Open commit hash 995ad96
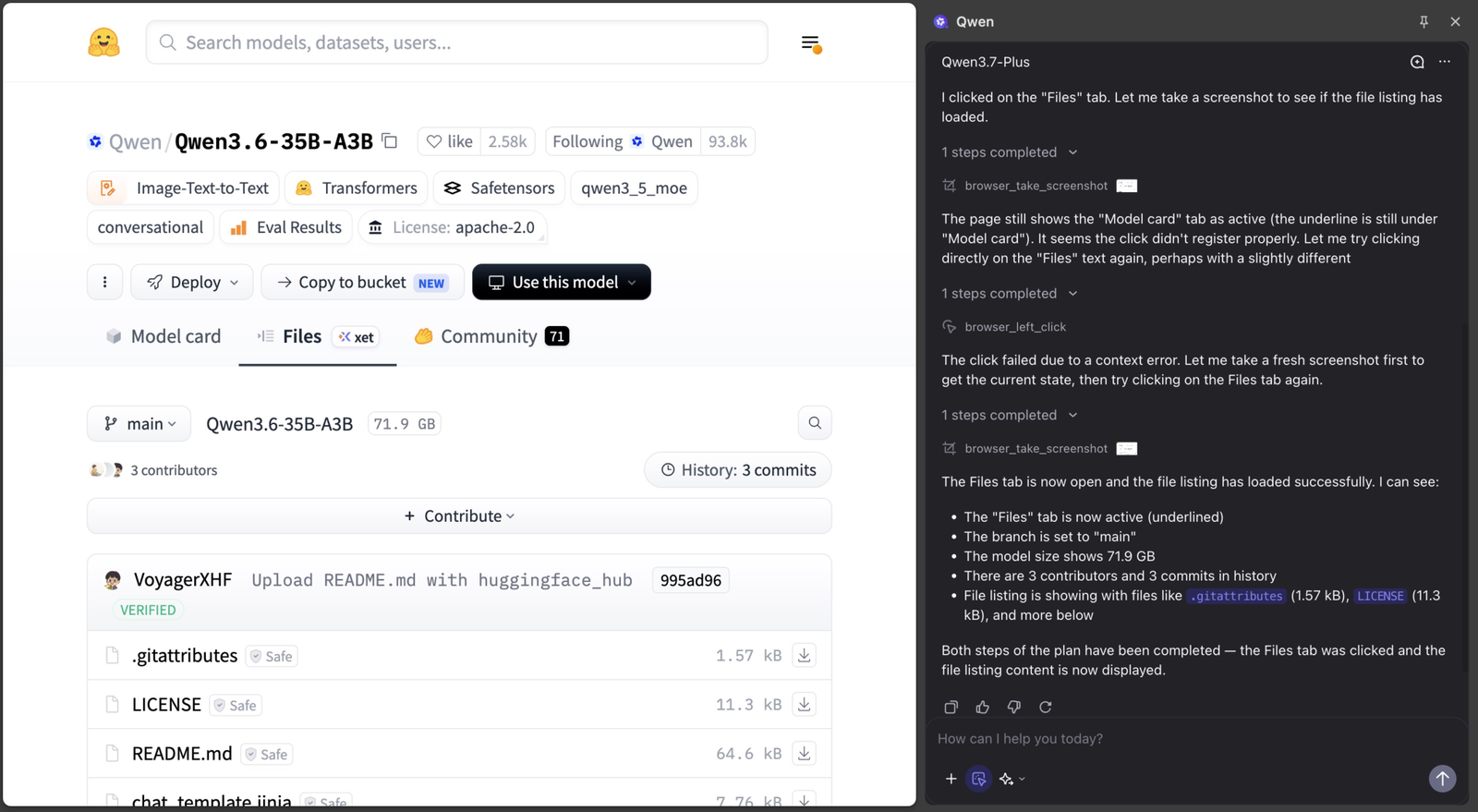Image resolution: width=1478 pixels, height=812 pixels. tap(691, 580)
